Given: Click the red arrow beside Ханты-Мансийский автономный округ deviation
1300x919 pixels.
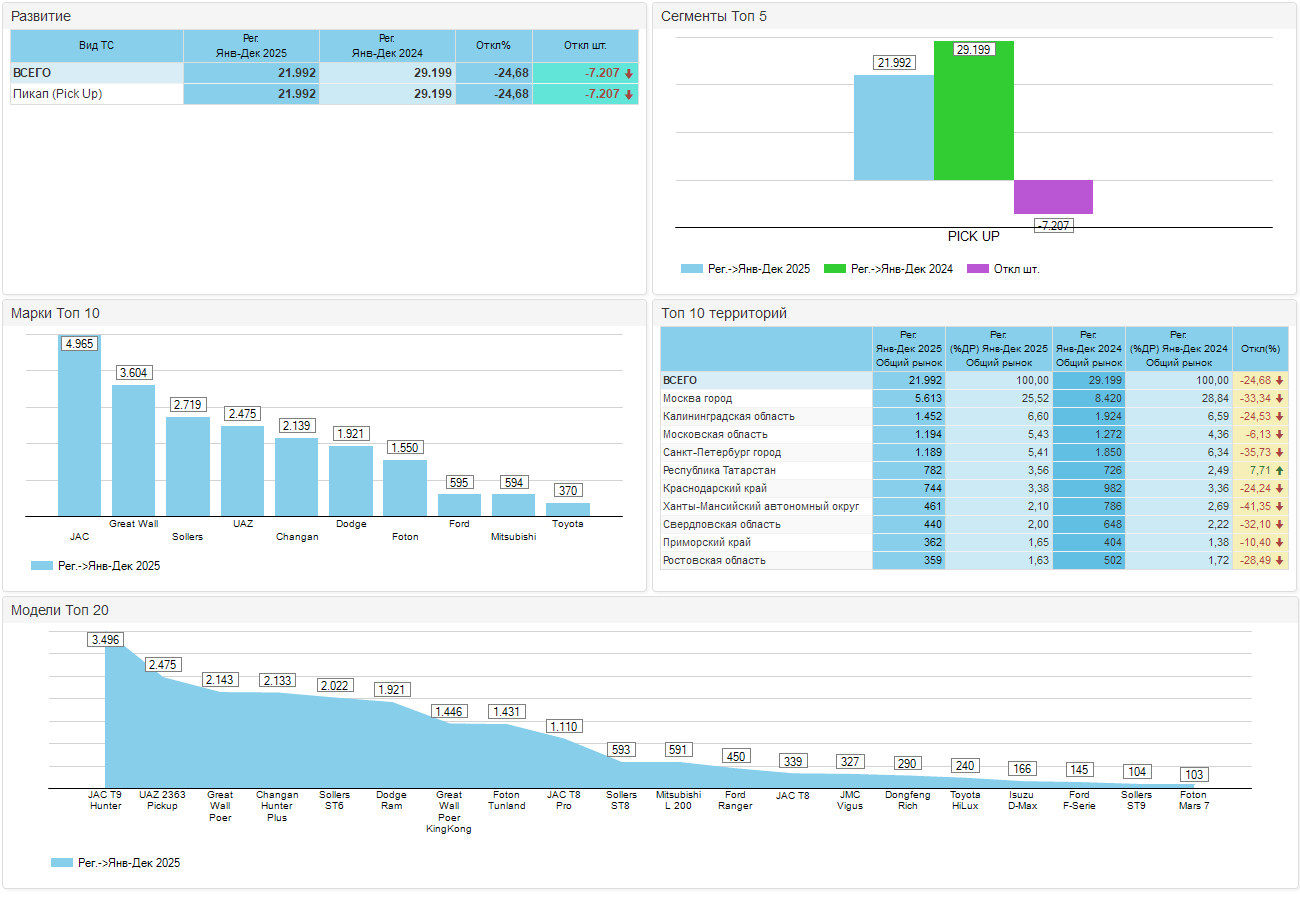Looking at the screenshot, I should 1279,507.
